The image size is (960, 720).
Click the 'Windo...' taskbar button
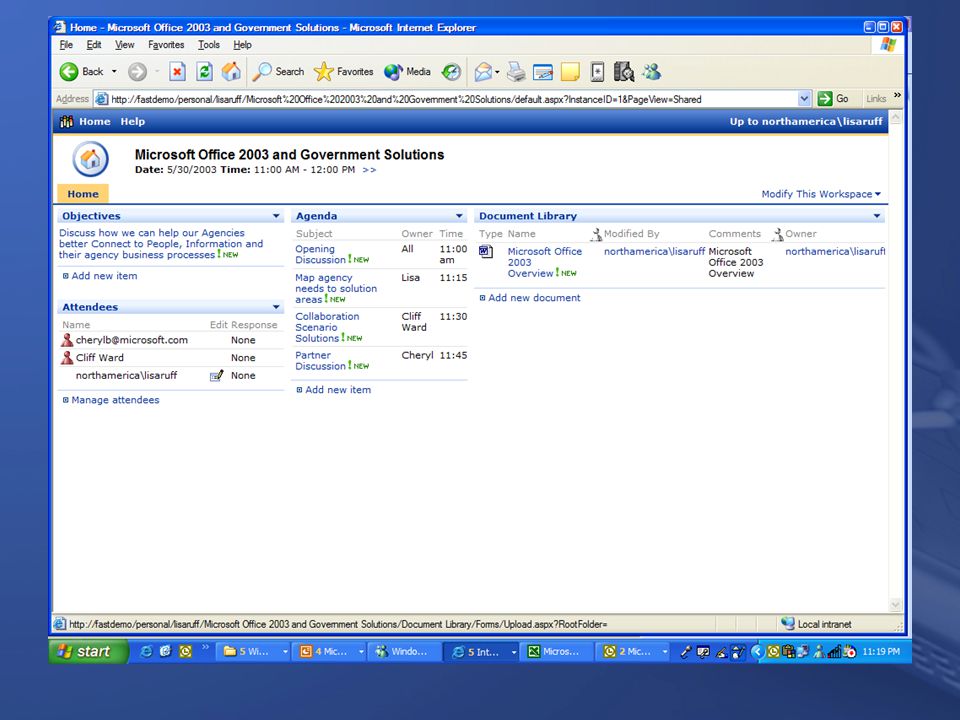407,651
